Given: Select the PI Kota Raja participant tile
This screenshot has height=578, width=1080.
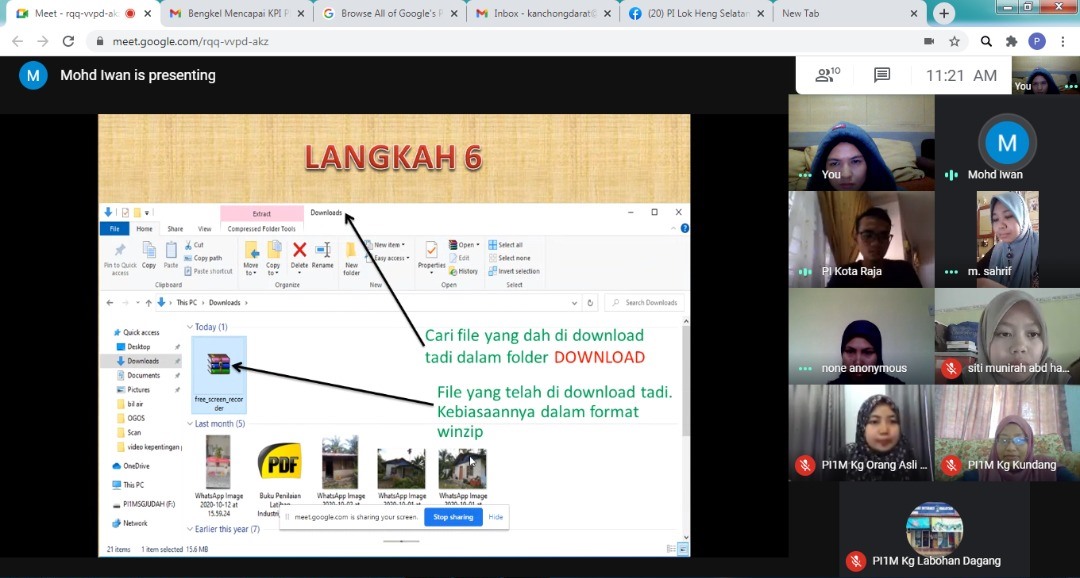Looking at the screenshot, I should 861,238.
